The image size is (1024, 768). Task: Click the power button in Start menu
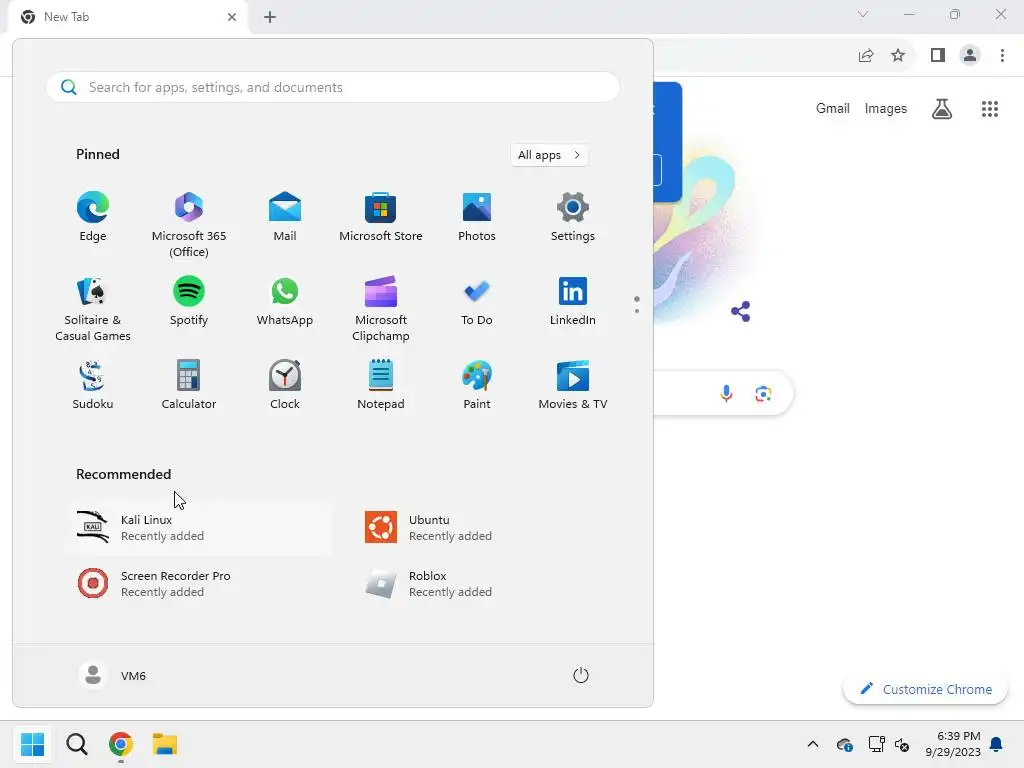tap(581, 675)
